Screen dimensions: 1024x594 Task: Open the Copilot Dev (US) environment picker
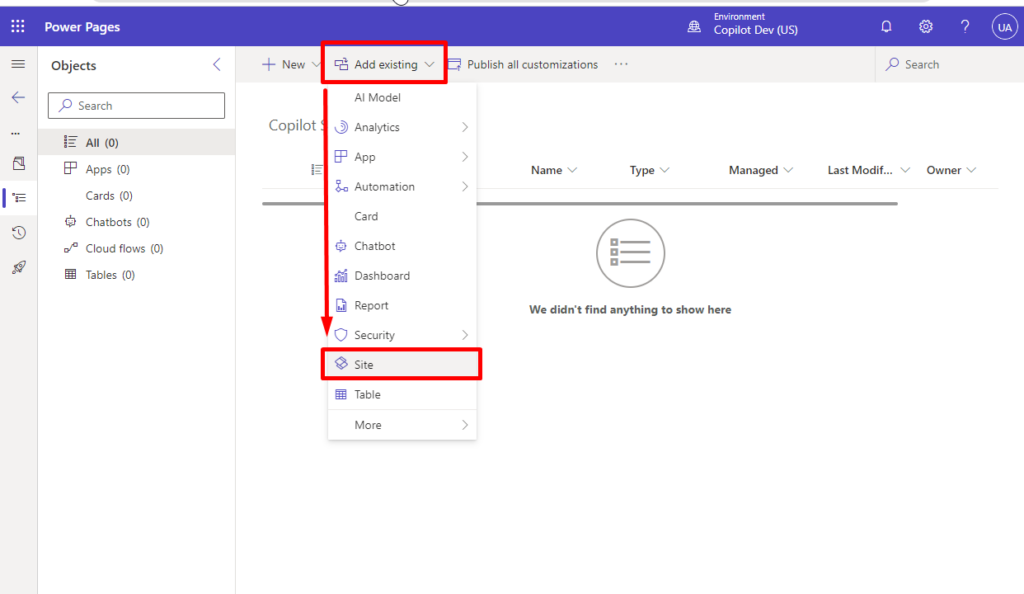[755, 24]
